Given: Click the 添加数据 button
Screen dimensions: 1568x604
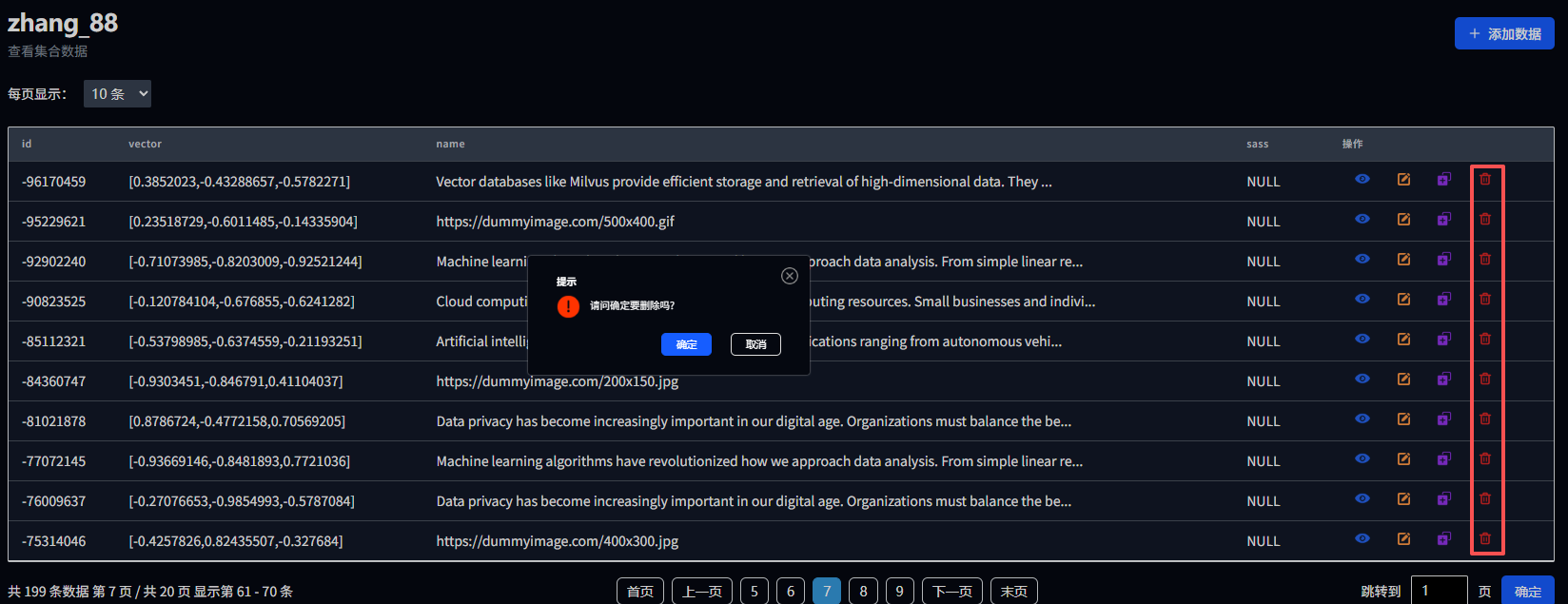Looking at the screenshot, I should pos(1504,33).
